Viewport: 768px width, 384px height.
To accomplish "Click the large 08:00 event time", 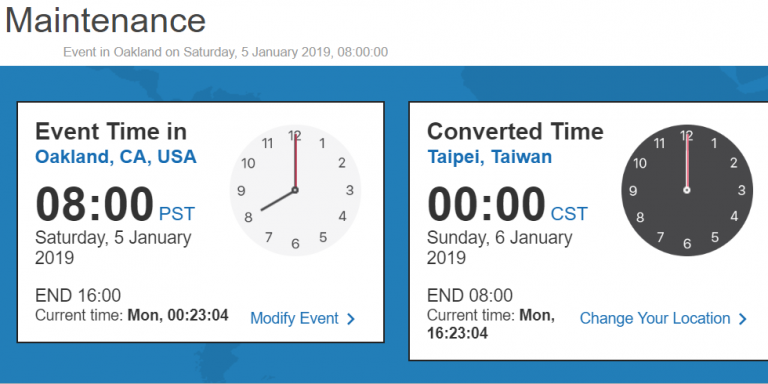I will (x=95, y=204).
